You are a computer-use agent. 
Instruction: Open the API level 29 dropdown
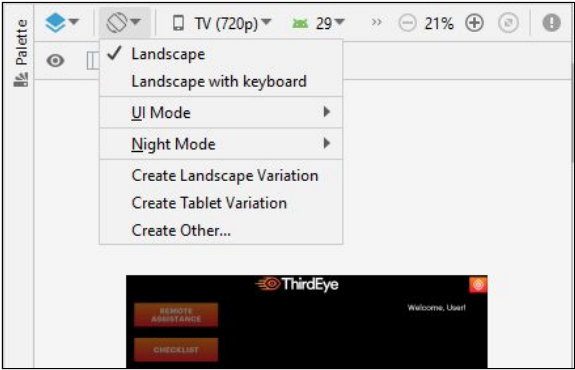pos(318,23)
